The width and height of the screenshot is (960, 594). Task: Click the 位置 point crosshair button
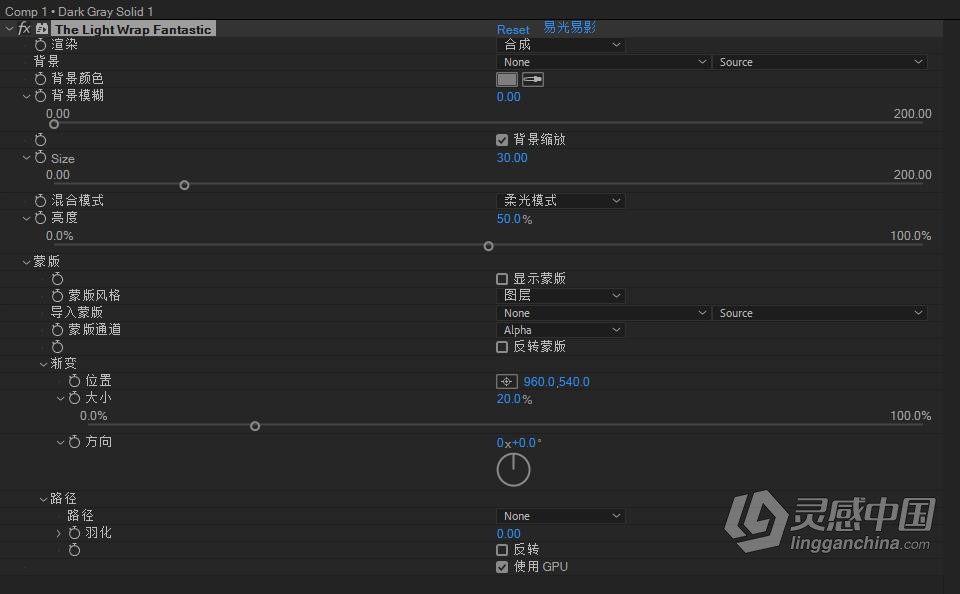[x=506, y=382]
